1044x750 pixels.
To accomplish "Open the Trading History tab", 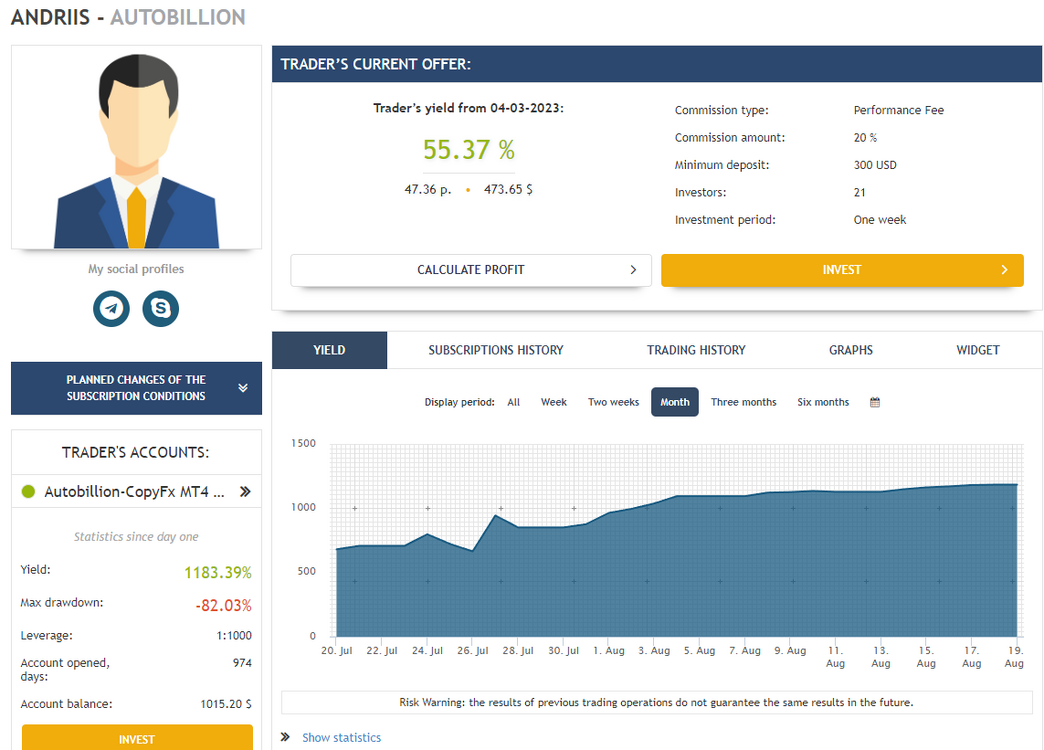I will [x=696, y=350].
